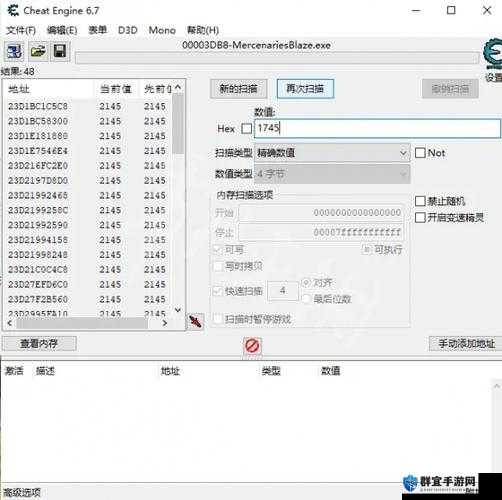502x500 pixels.
Task: Open the process list icon
Action: coord(14,52)
